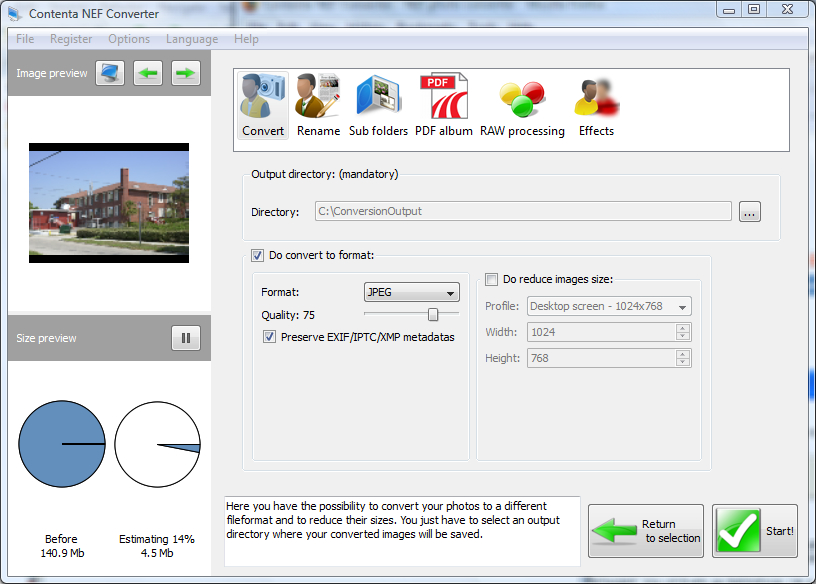Click the estimated size pie chart

pyautogui.click(x=157, y=444)
